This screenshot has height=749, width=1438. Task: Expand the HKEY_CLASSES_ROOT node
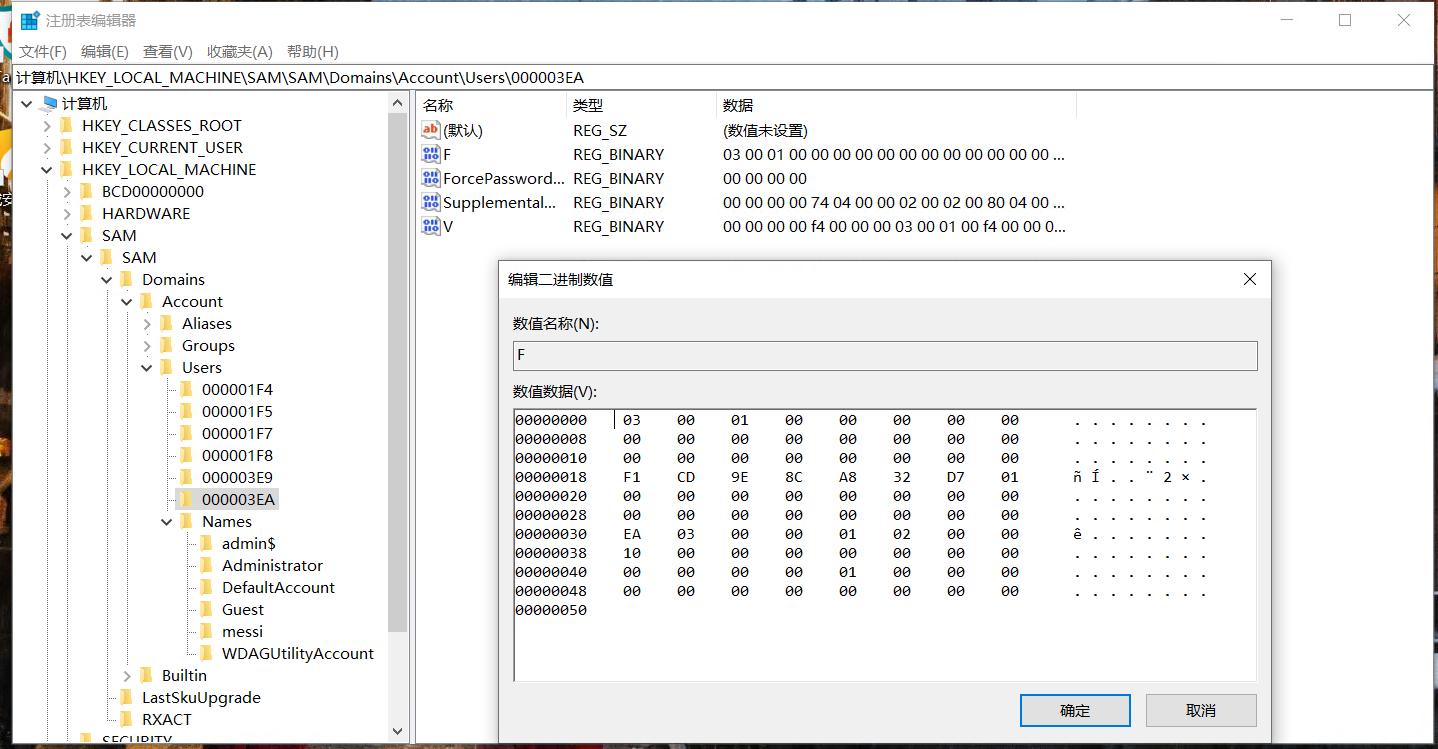(x=47, y=125)
